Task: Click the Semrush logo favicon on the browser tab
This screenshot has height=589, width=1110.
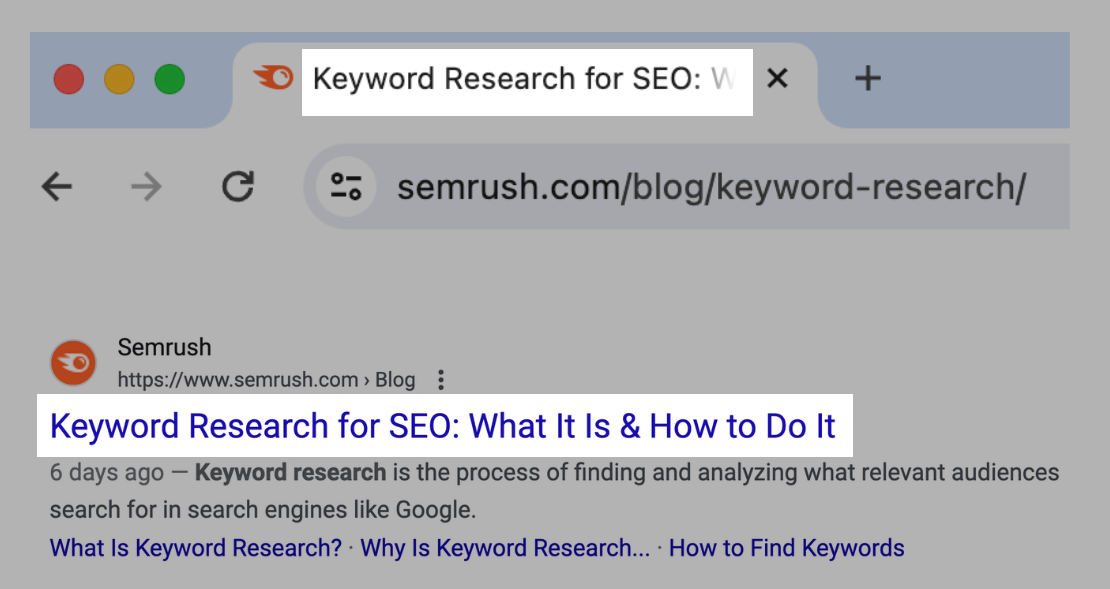Action: click(272, 78)
